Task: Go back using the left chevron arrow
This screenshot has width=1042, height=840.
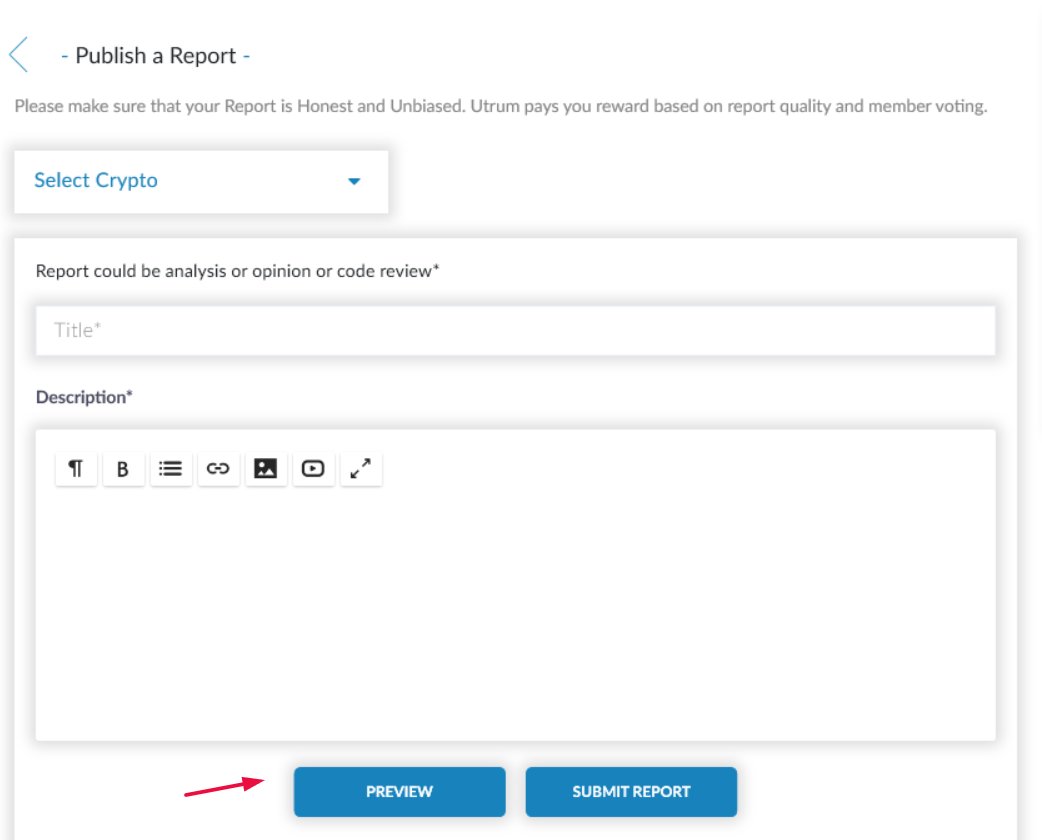Action: [18, 54]
